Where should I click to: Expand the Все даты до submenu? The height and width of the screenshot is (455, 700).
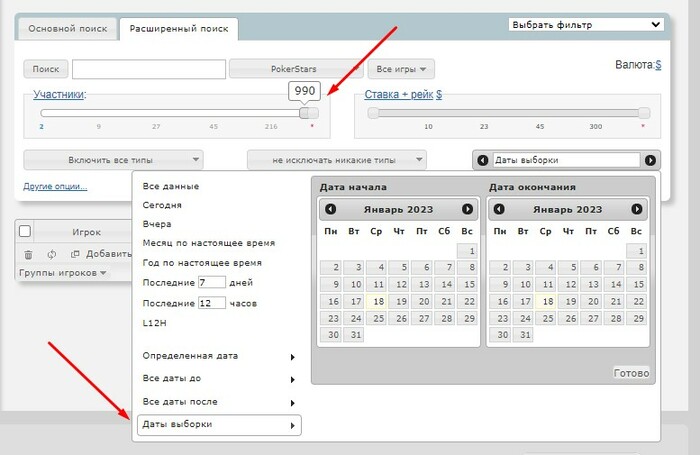[219, 379]
